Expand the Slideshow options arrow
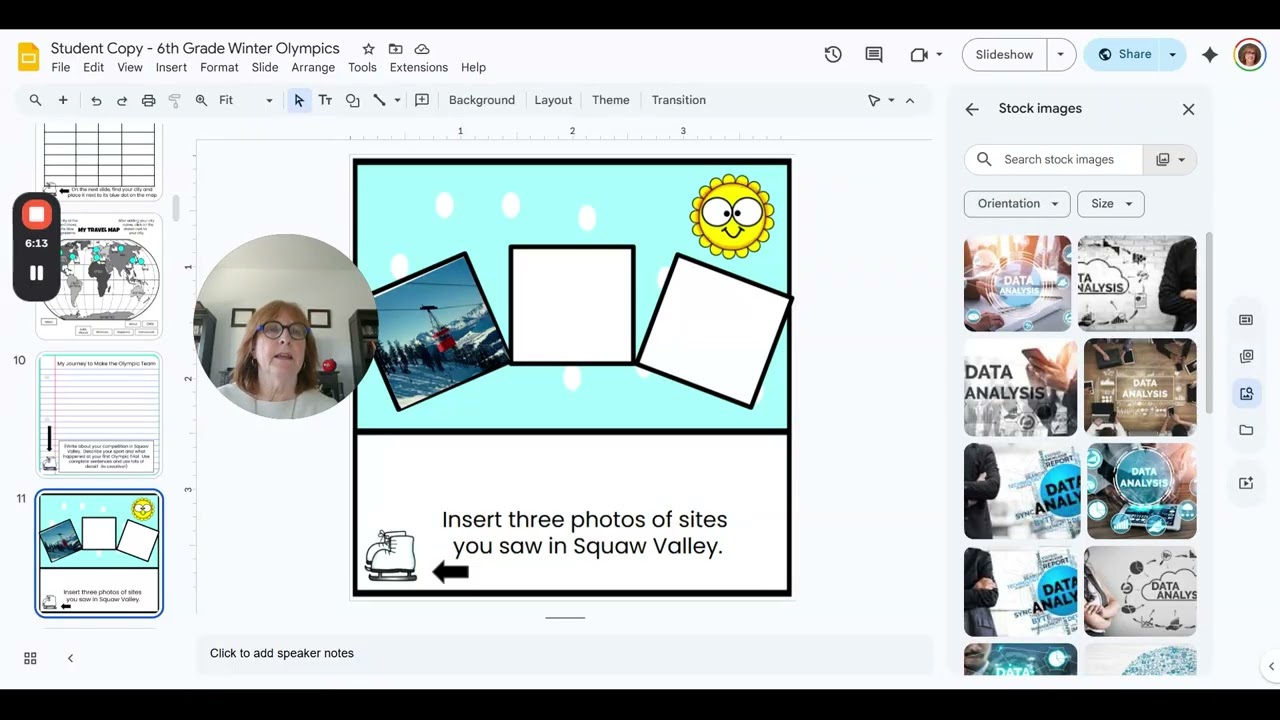This screenshot has height=720, width=1280. (1061, 55)
